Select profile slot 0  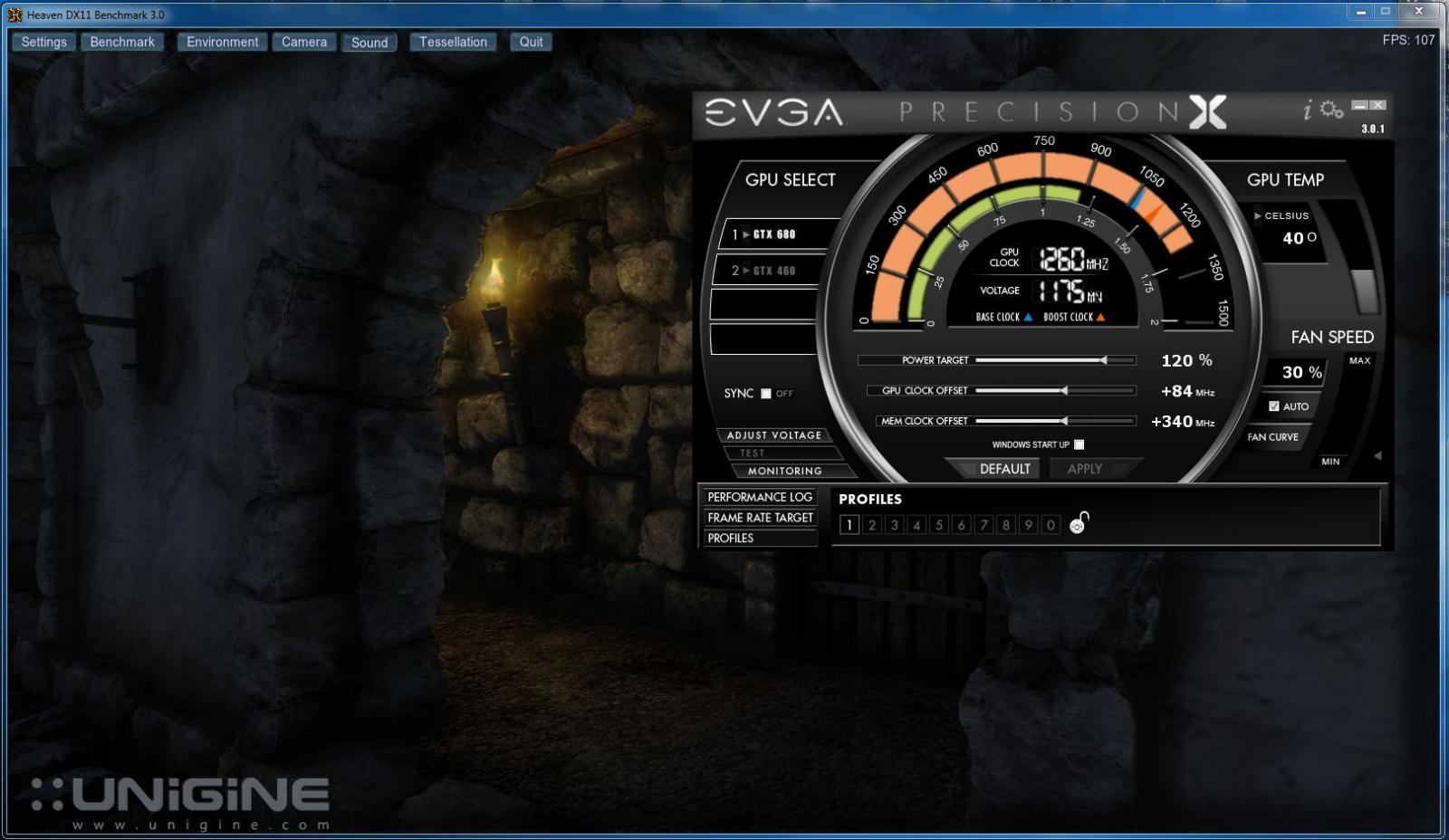(1051, 525)
